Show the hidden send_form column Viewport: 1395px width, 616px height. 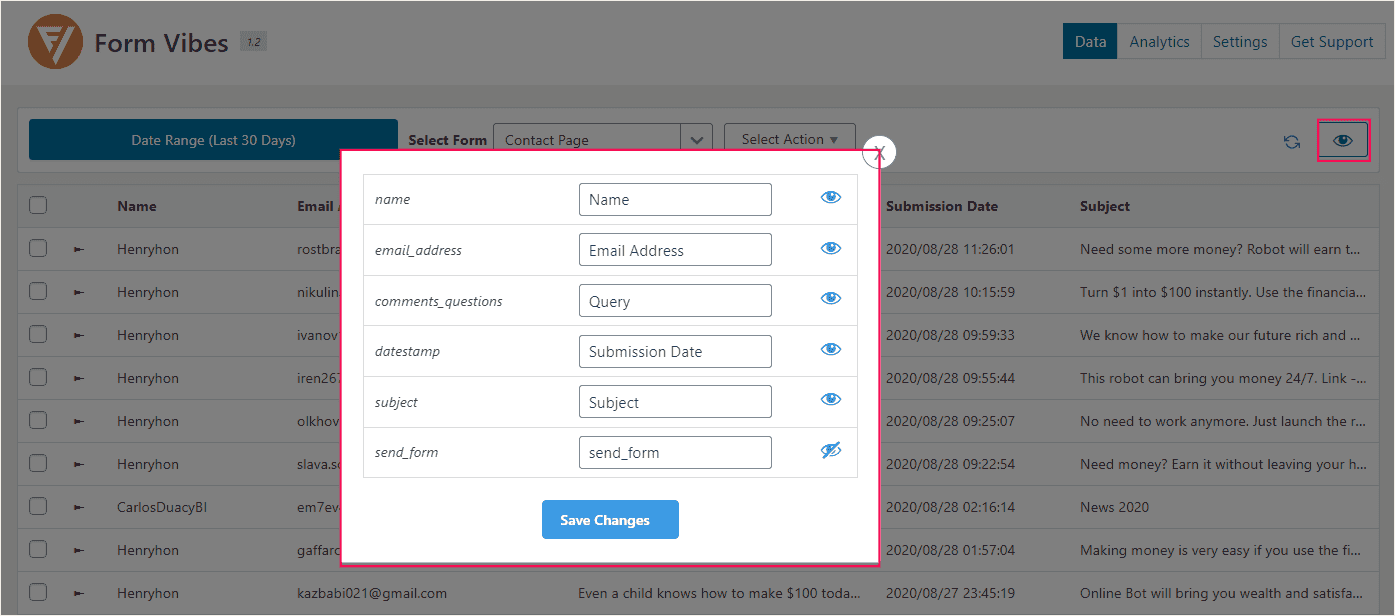pyautogui.click(x=830, y=451)
